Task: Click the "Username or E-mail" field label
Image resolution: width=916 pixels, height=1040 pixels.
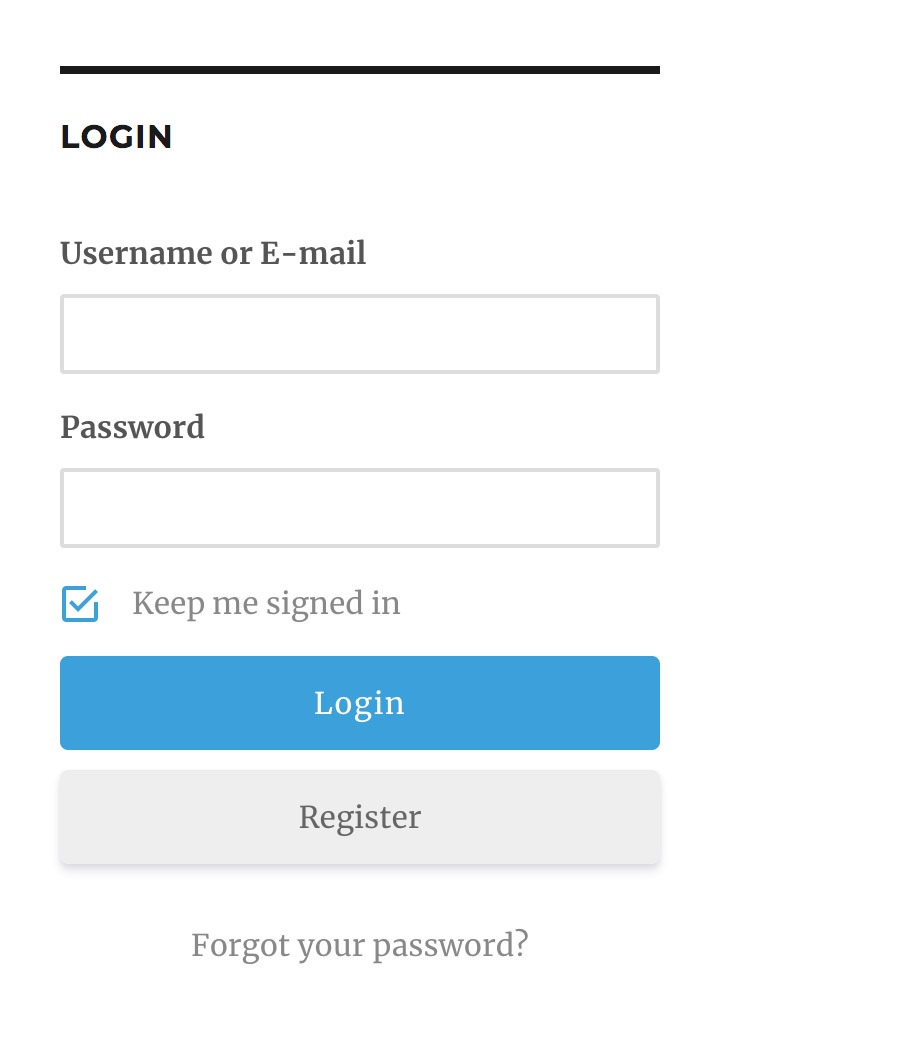Action: (213, 254)
